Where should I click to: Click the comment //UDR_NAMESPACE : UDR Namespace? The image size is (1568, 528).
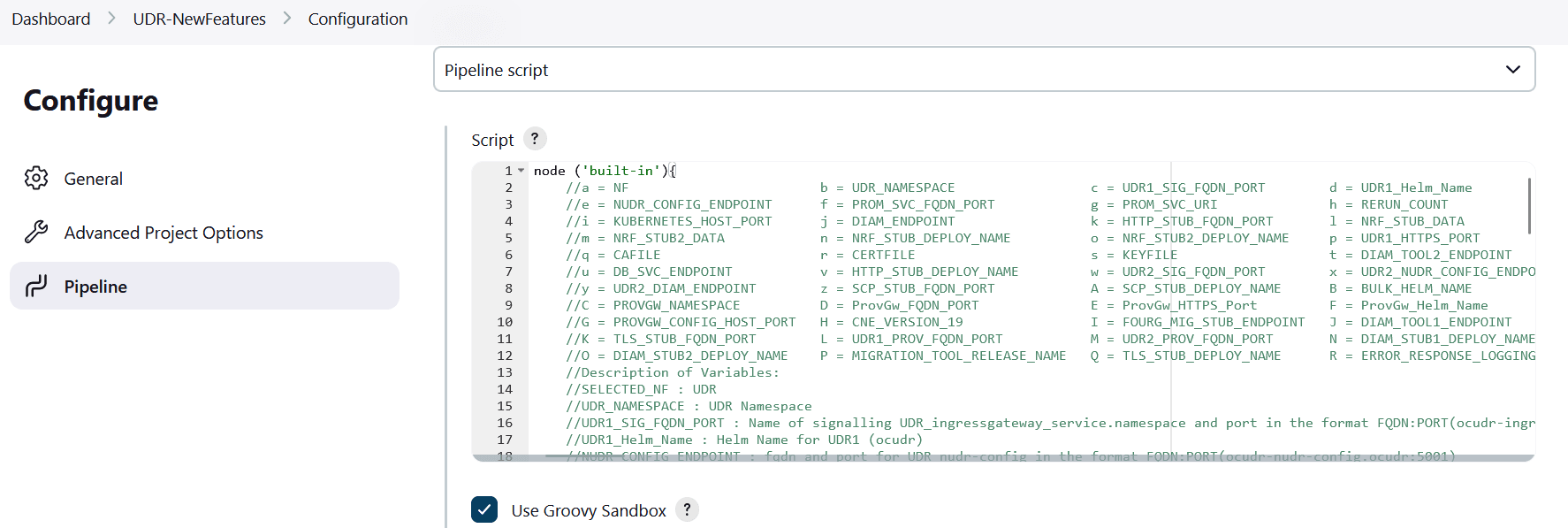point(689,406)
